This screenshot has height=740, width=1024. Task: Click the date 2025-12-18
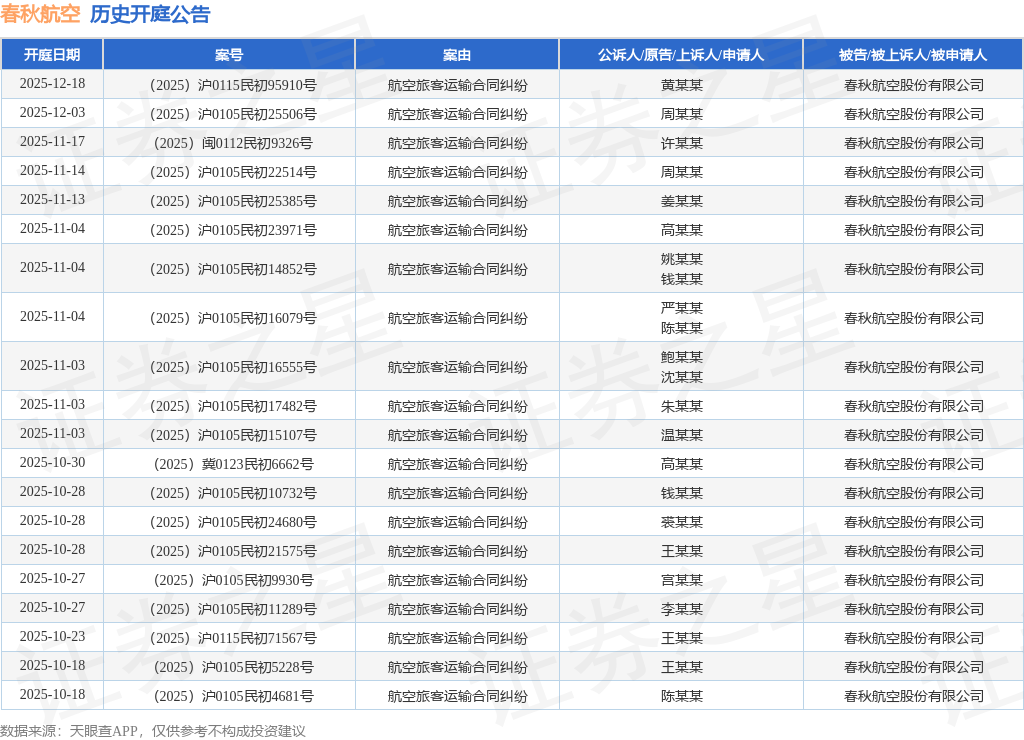point(52,84)
